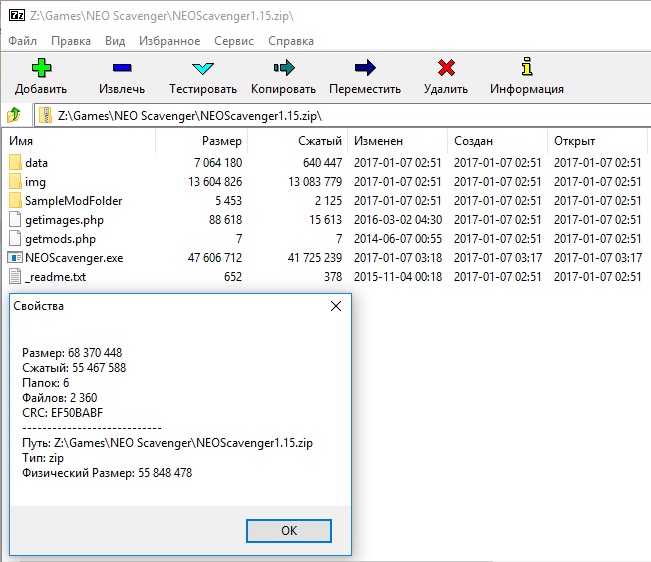Image resolution: width=651 pixels, height=562 pixels.
Task: Go up one folder level icon
Action: (x=14, y=115)
